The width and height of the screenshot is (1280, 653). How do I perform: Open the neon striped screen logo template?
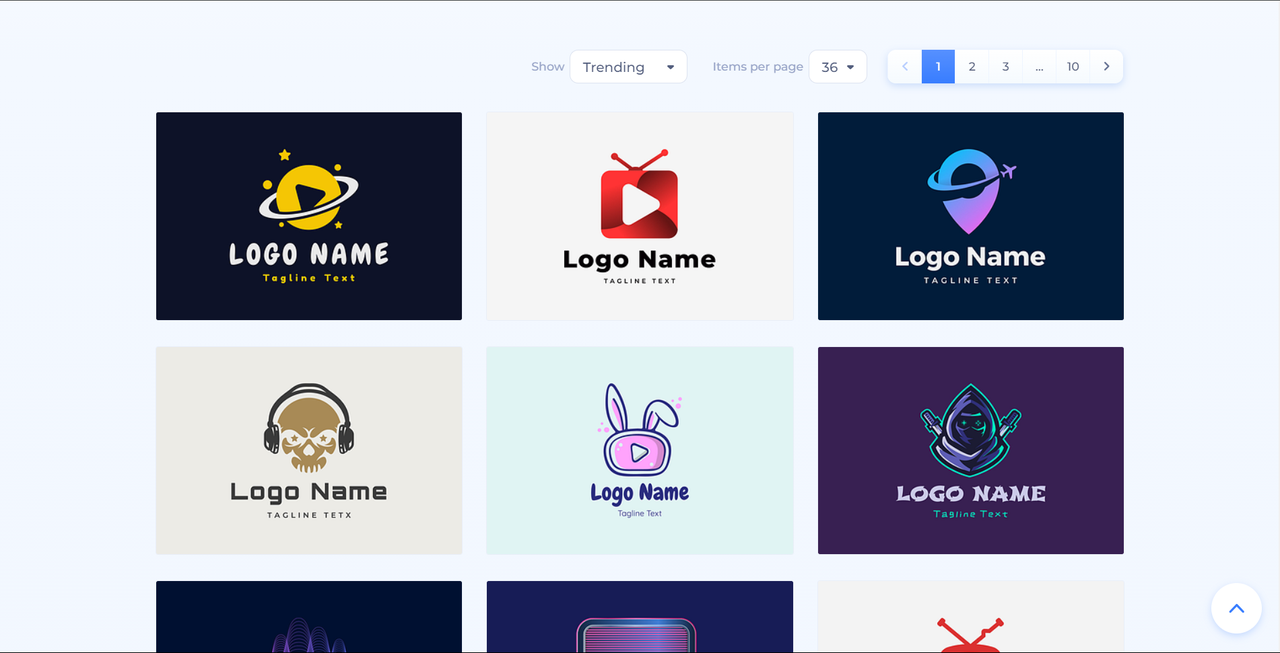(x=640, y=617)
